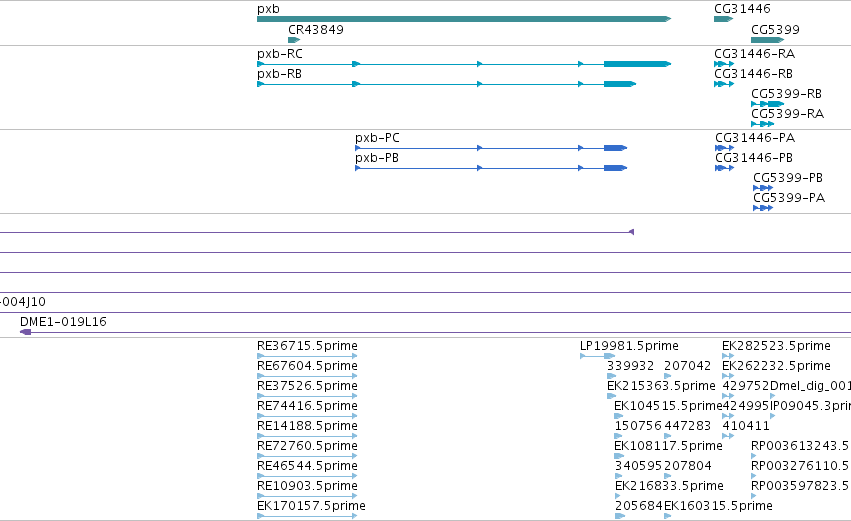This screenshot has height=521, width=851.
Task: Select EST RE10903.5prime label
Action: click(307, 486)
